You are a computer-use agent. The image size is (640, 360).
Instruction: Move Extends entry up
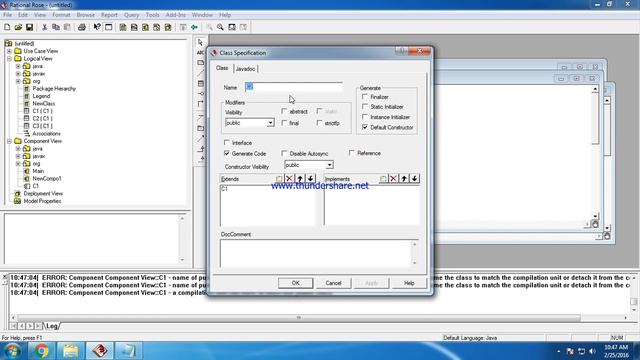coord(300,179)
